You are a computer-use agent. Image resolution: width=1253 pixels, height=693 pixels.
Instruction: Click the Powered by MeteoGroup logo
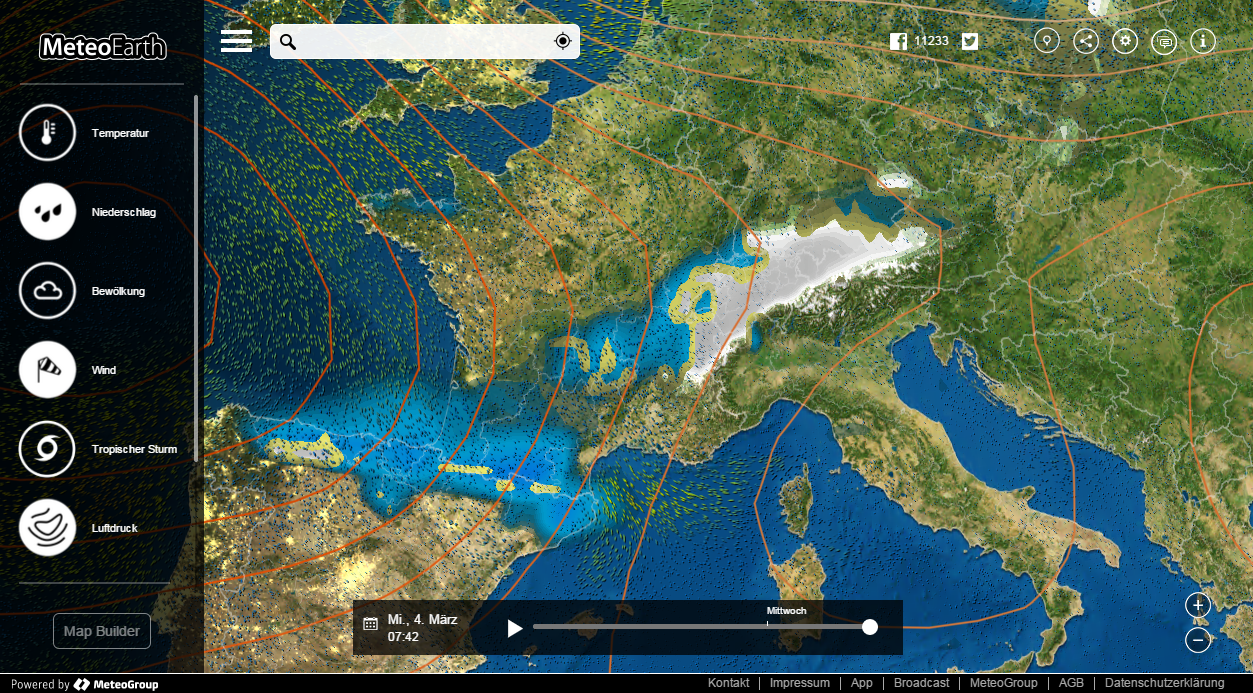84,685
